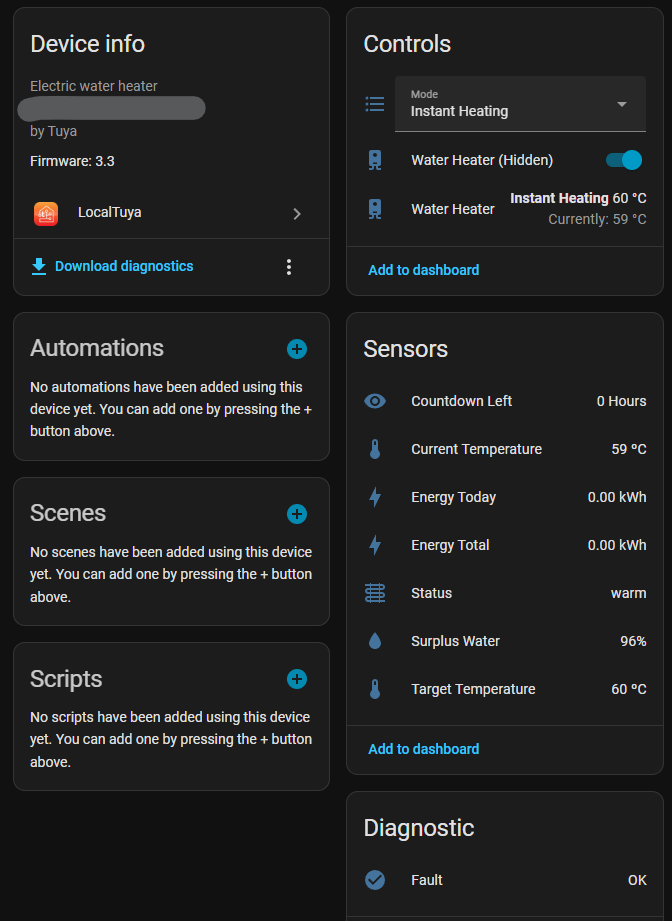The width and height of the screenshot is (672, 921).
Task: Click the Countdown Left eye icon
Action: [x=375, y=401]
